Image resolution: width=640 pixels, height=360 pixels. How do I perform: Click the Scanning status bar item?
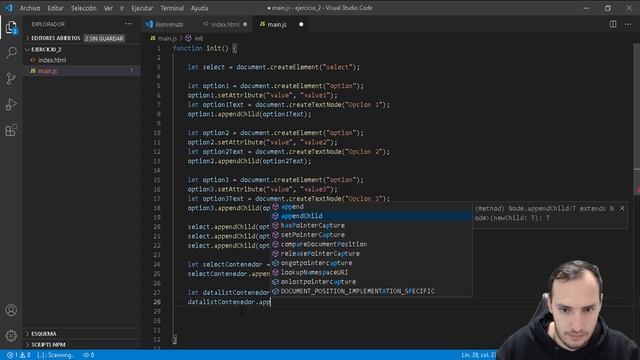click(x=56, y=355)
